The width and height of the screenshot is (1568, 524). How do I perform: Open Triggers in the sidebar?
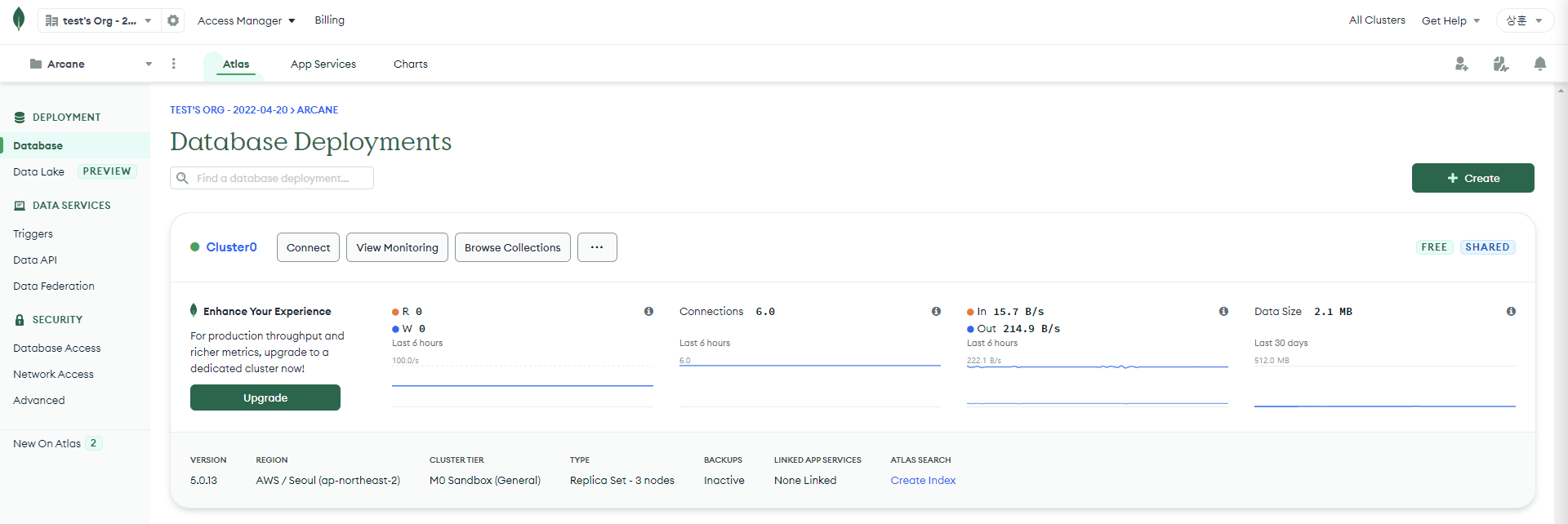[33, 233]
